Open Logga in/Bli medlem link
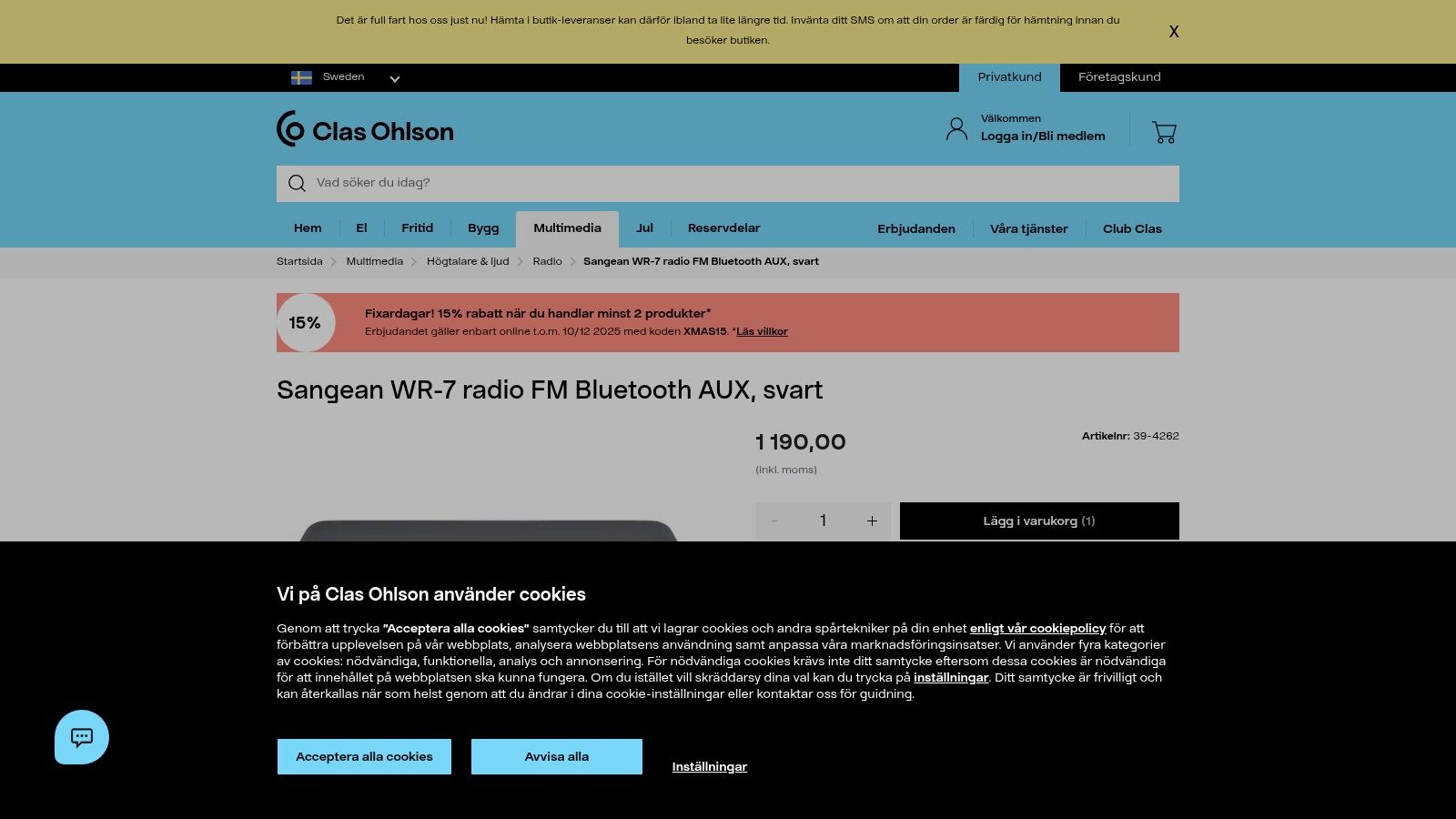This screenshot has width=1456, height=819. [1043, 136]
